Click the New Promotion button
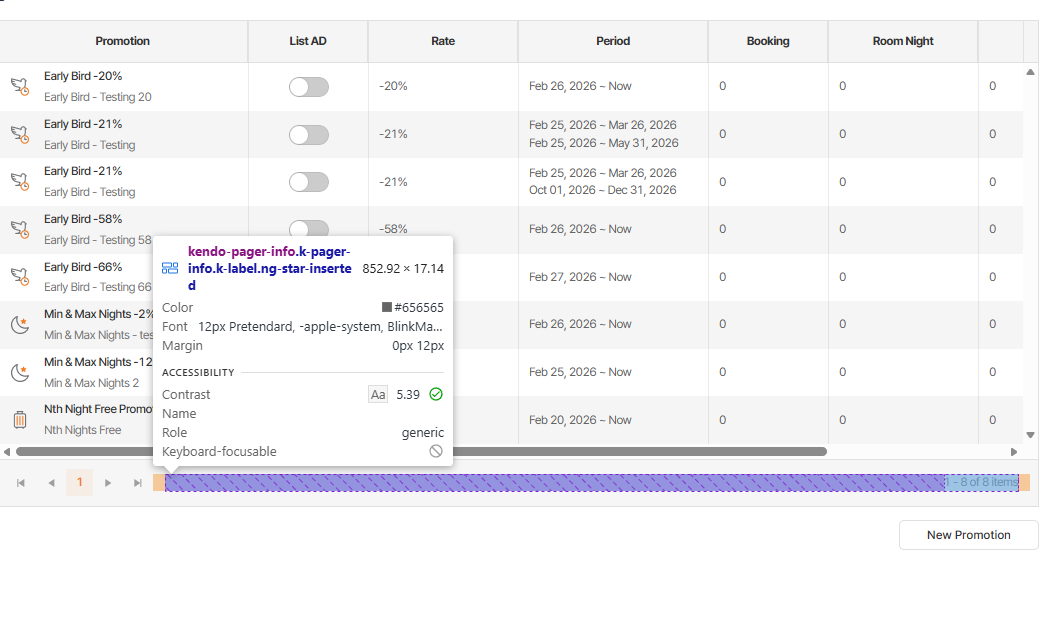The image size is (1049, 632). pos(968,535)
